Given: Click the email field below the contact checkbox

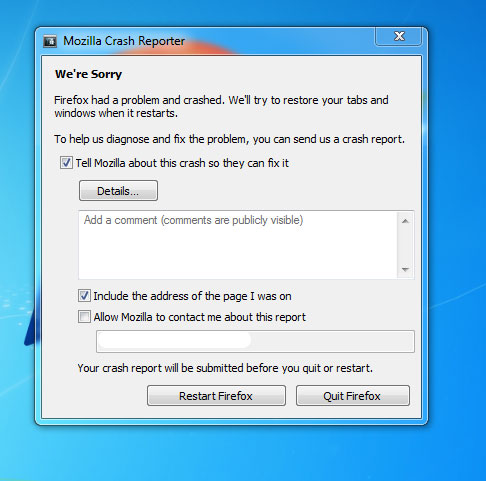Looking at the screenshot, I should pyautogui.click(x=255, y=341).
